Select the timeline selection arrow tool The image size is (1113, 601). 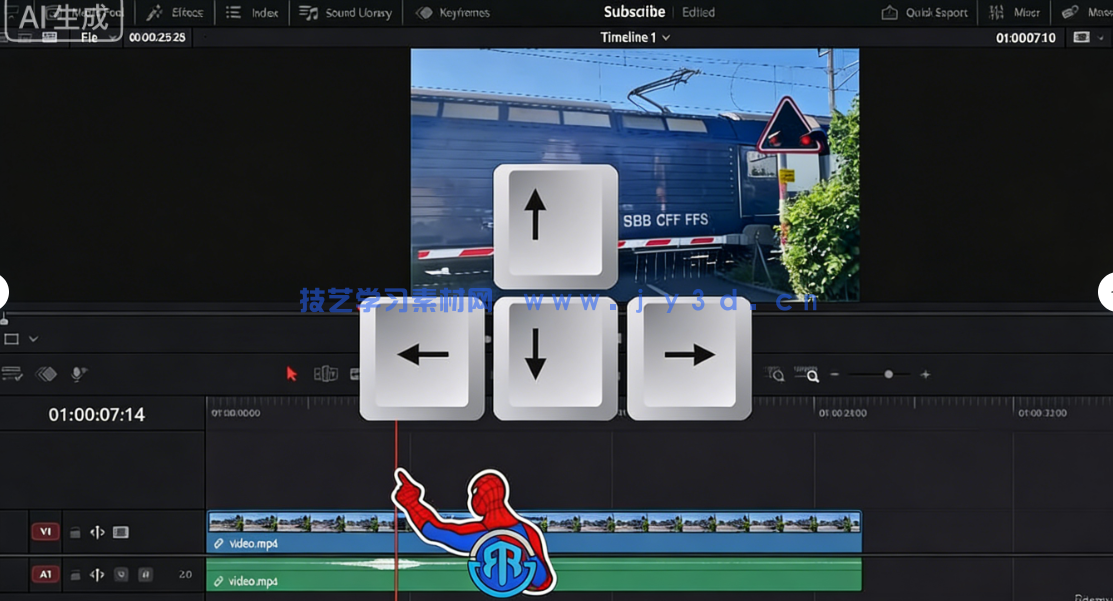[291, 373]
